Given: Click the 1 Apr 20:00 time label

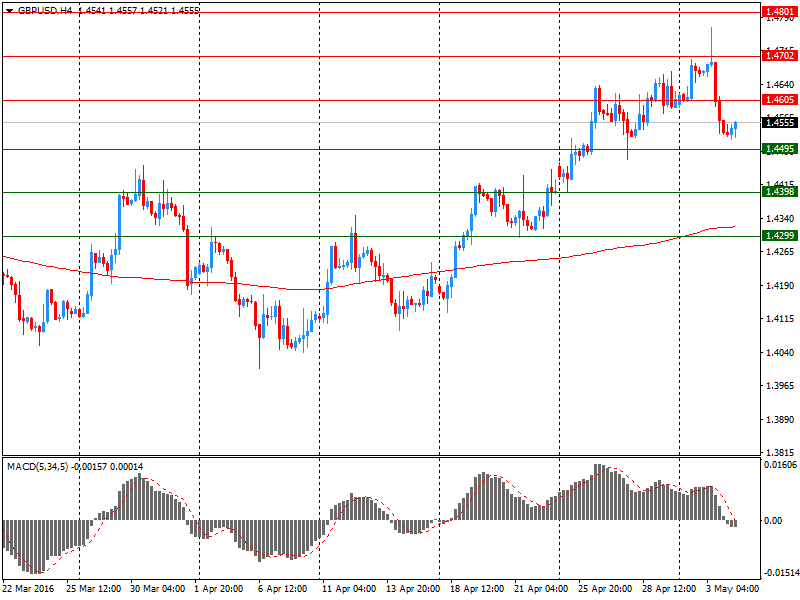Looking at the screenshot, I should coord(219,588).
